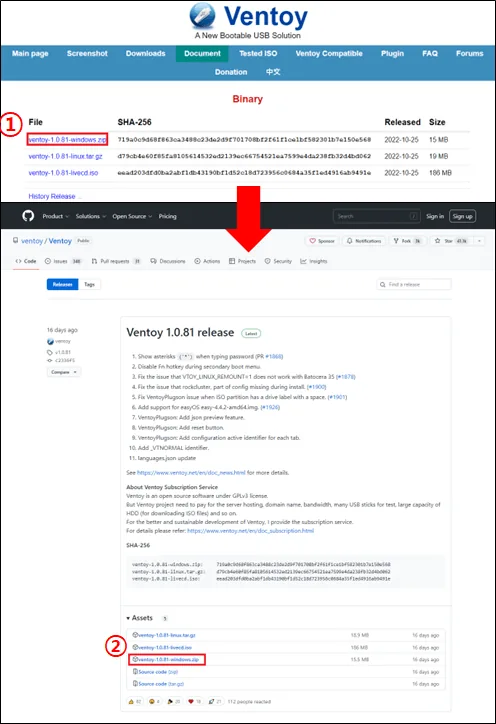Open the doc_subscription.html link
Image resolution: width=496 pixels, height=724 pixels.
click(x=250, y=531)
